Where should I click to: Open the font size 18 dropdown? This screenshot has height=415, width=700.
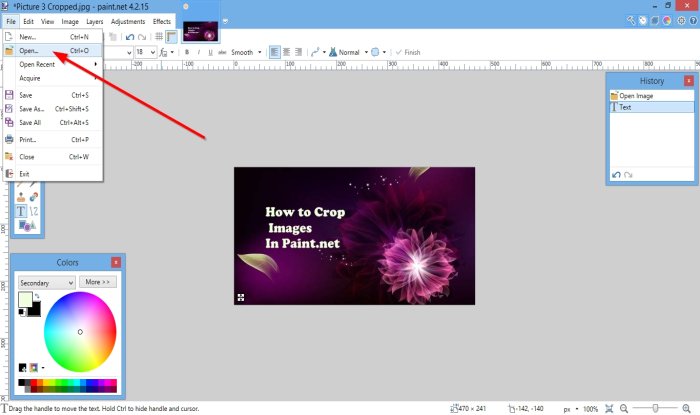click(152, 52)
